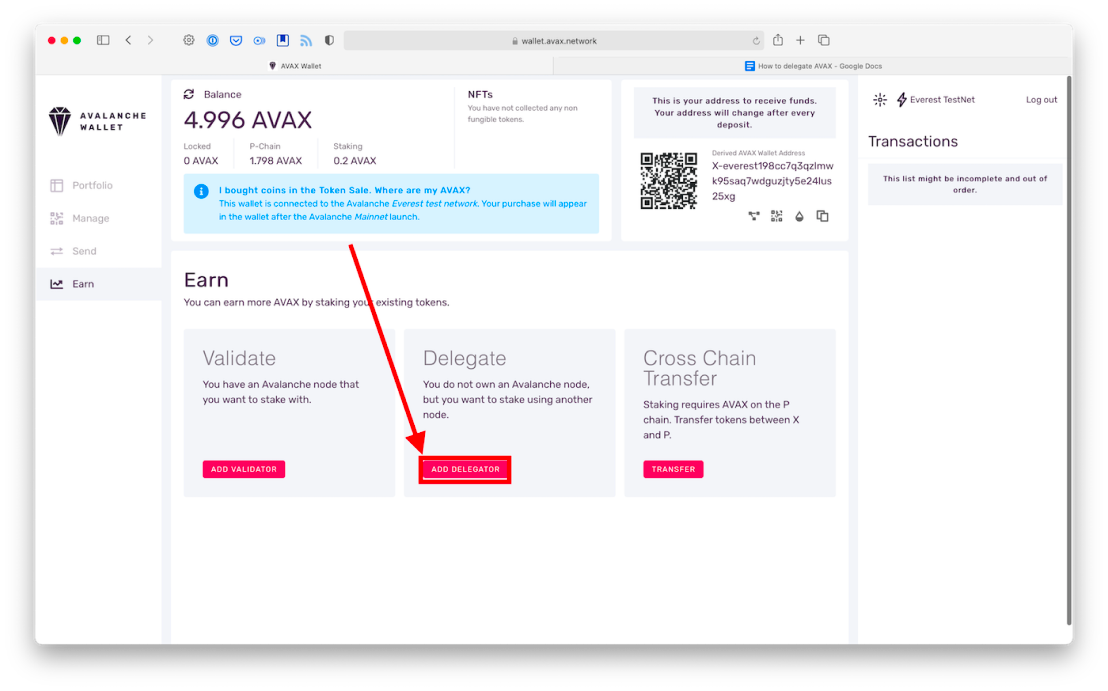Go back to the previous page in Safari
This screenshot has height=691, width=1108.
point(128,40)
